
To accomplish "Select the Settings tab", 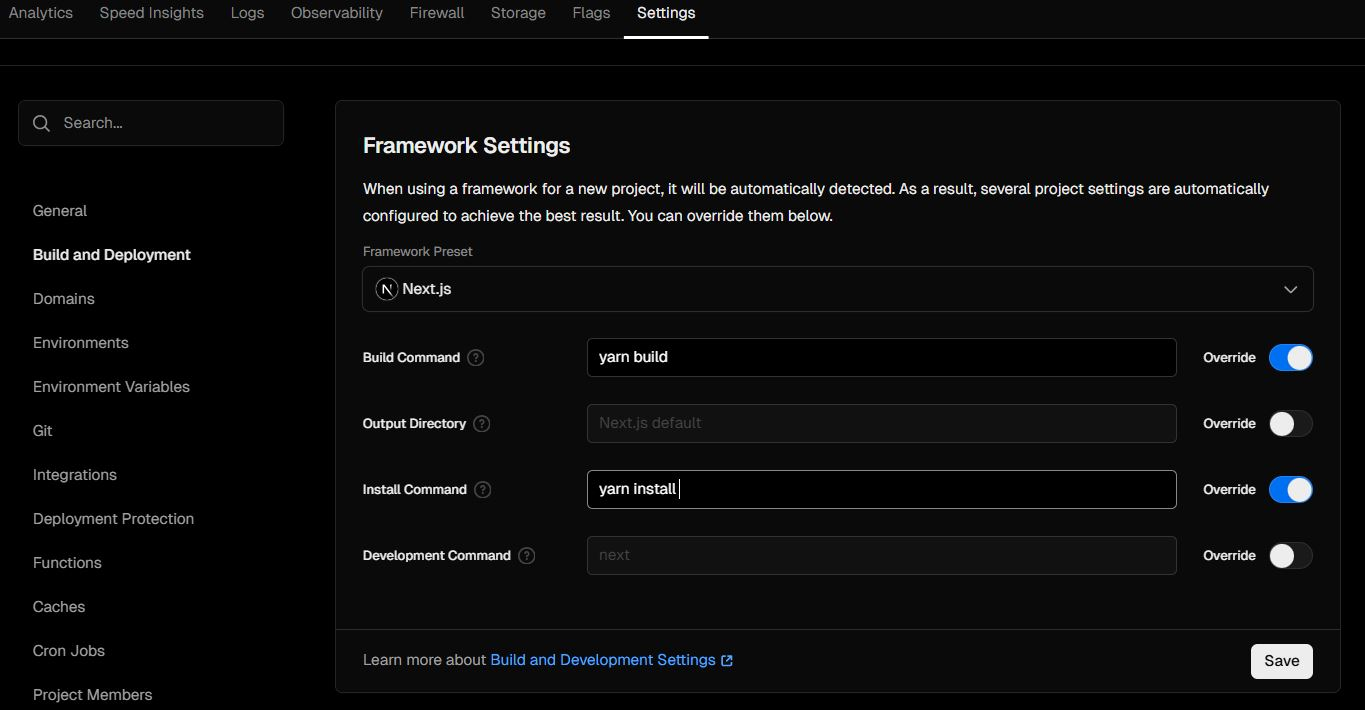I will (666, 13).
